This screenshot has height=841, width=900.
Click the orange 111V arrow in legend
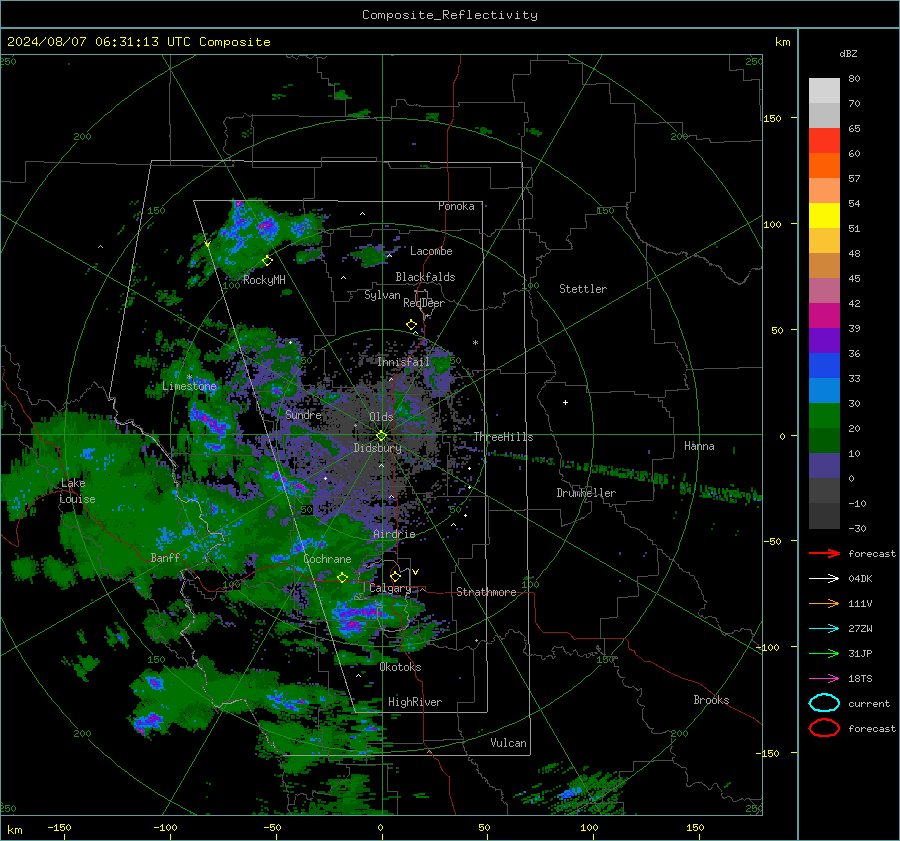(x=824, y=603)
